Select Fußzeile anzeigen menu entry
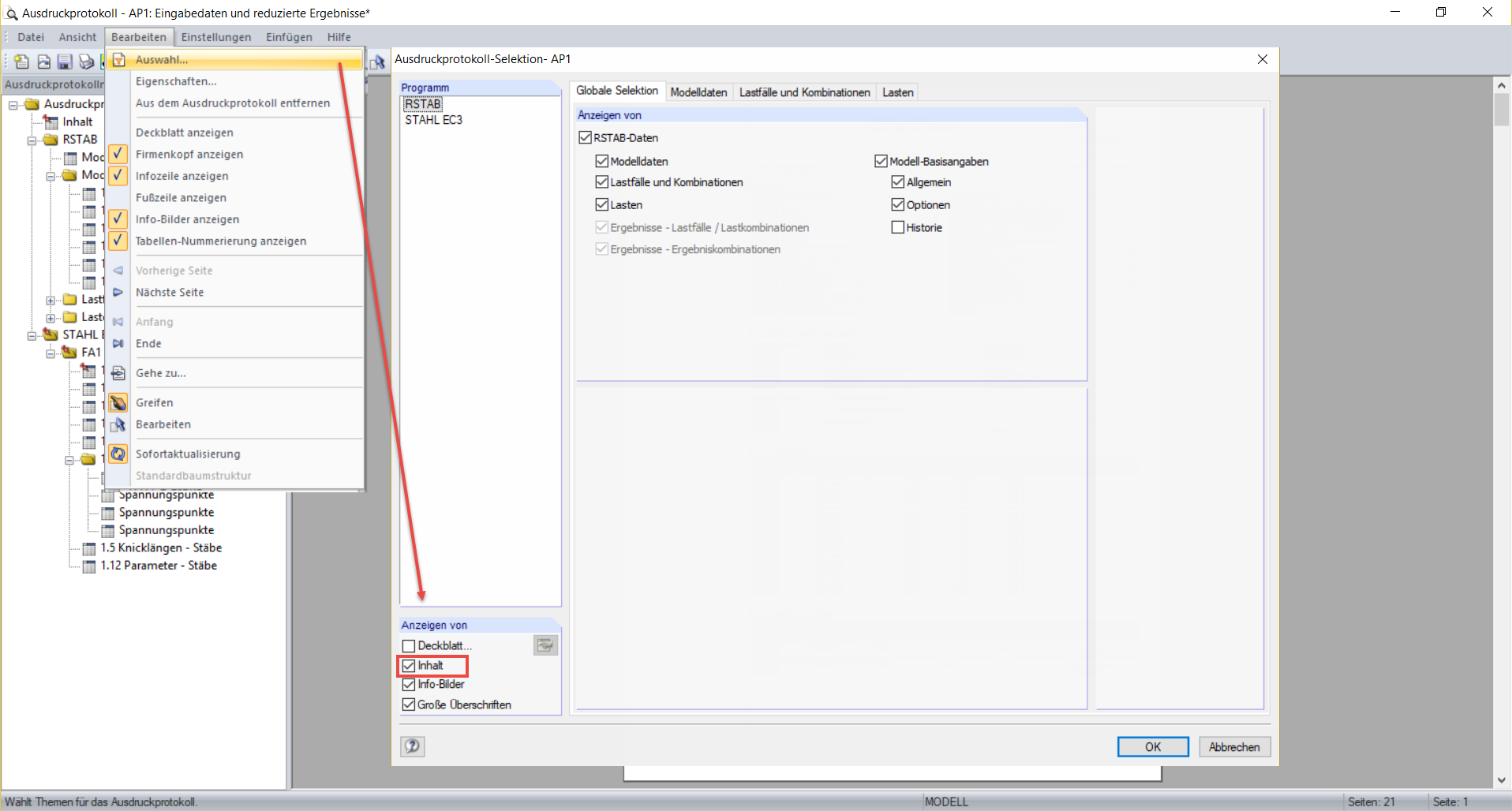The height and width of the screenshot is (811, 1512). (235, 197)
